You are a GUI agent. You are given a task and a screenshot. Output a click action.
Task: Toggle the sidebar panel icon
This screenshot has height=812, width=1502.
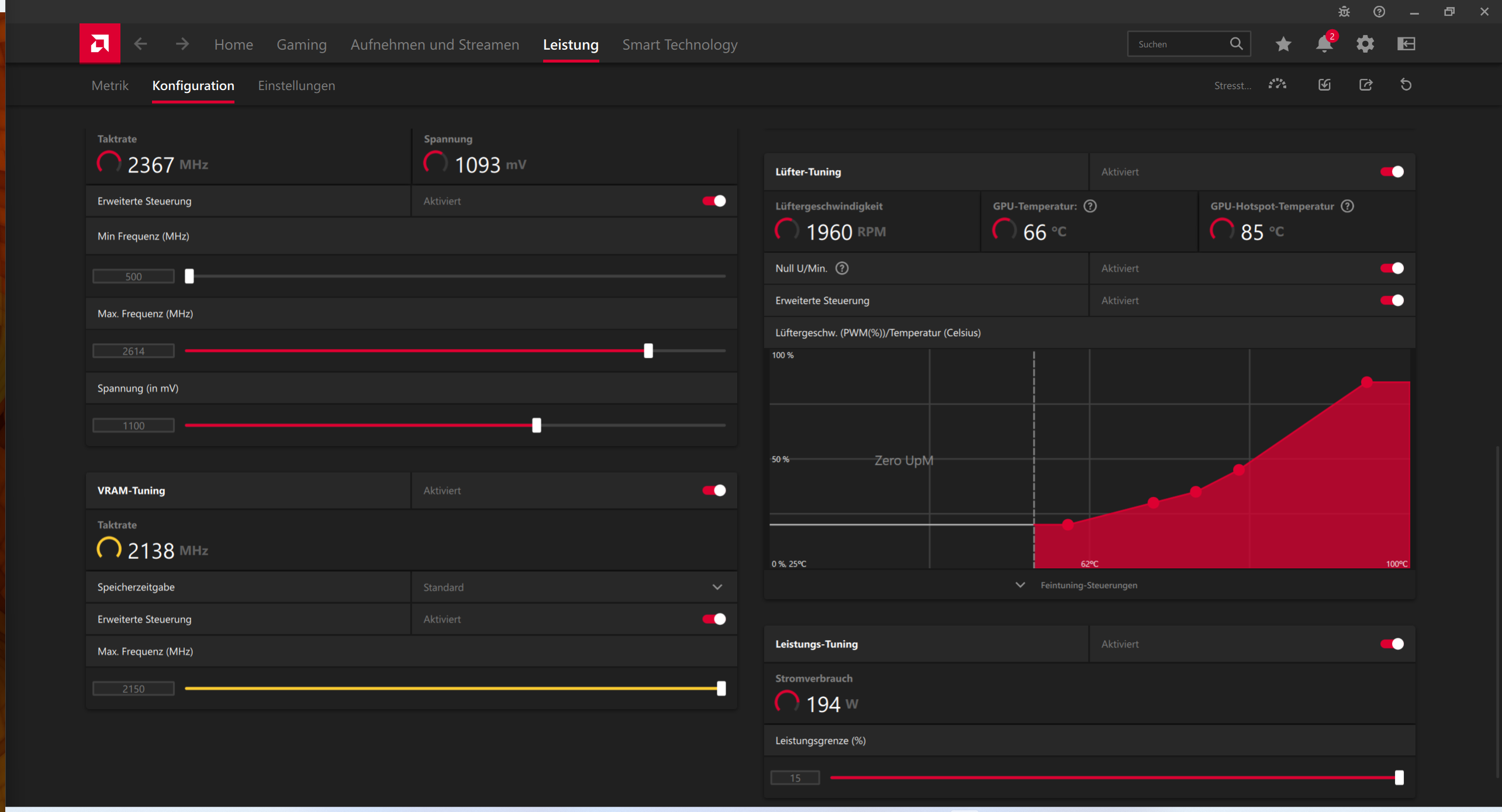point(1406,44)
